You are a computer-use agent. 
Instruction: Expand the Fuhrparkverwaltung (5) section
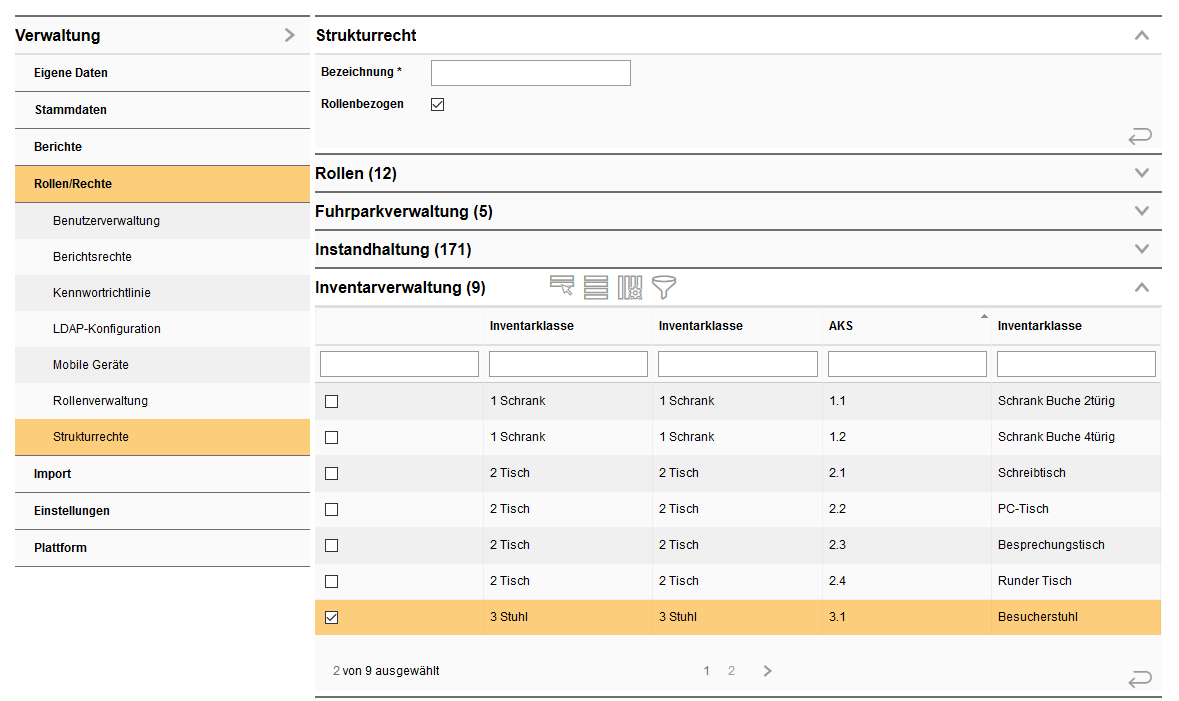click(1141, 211)
